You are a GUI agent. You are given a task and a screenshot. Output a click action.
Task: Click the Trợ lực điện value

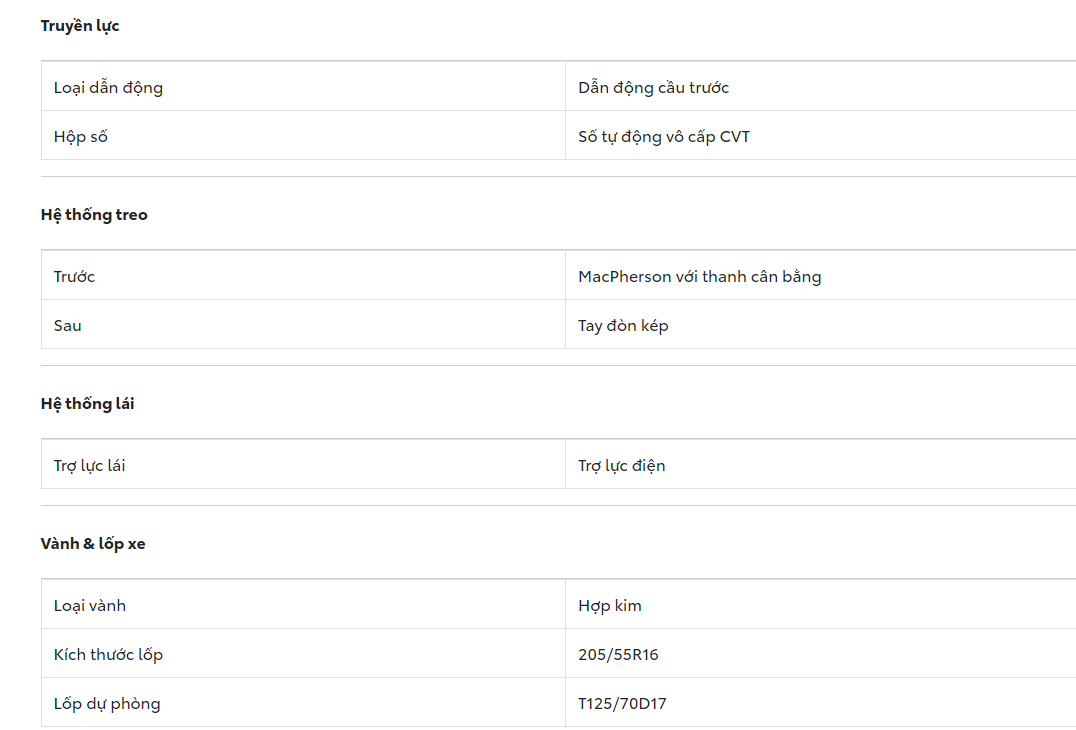(621, 465)
